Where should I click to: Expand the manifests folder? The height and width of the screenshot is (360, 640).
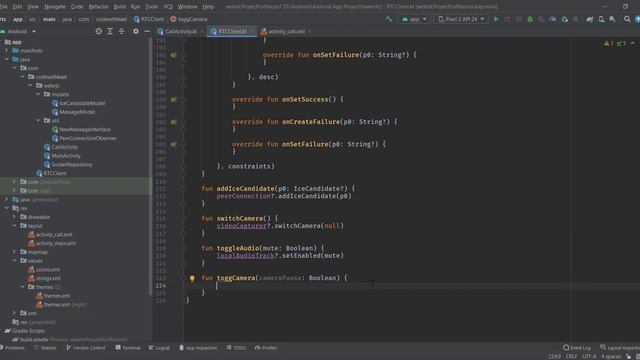tap(7, 51)
